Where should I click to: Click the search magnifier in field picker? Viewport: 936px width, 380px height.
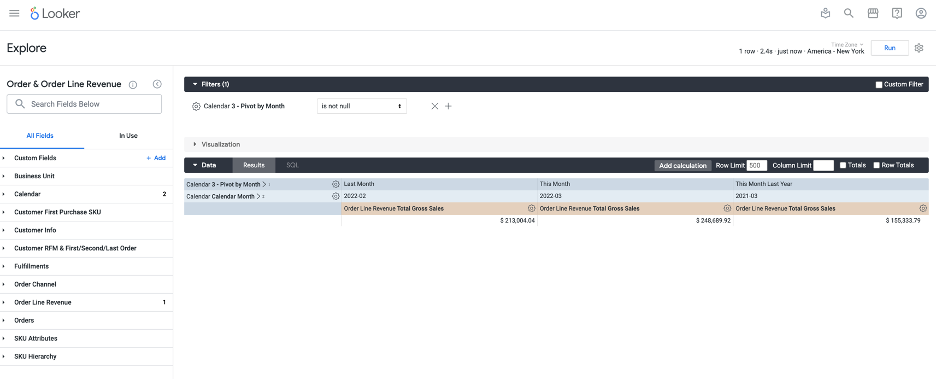[20, 104]
